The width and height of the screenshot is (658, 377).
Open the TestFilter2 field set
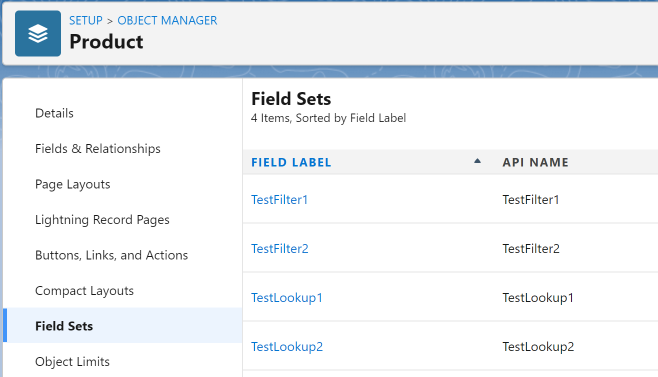point(280,249)
